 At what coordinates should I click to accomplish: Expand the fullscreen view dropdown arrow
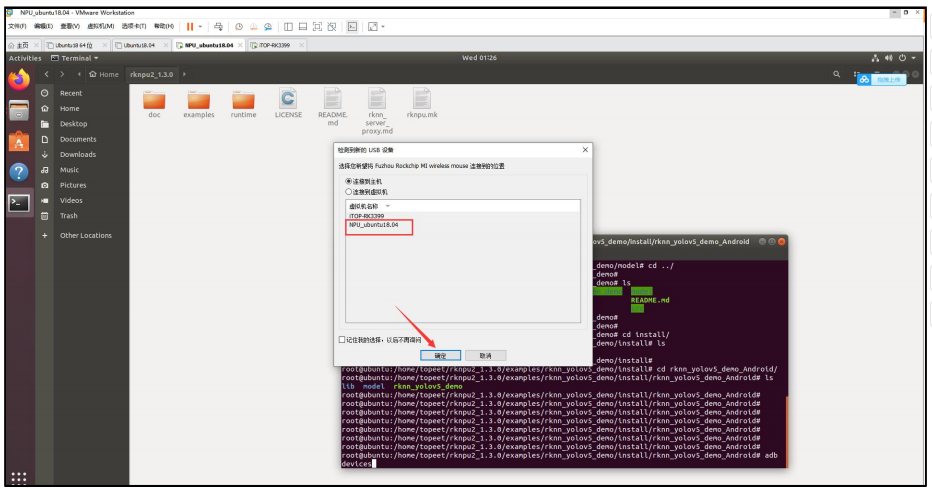[383, 26]
